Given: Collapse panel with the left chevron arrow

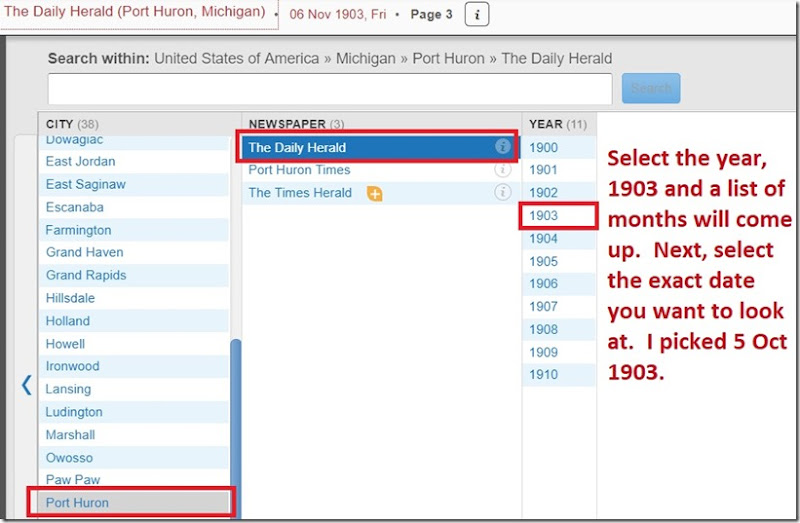Looking at the screenshot, I should (27, 385).
